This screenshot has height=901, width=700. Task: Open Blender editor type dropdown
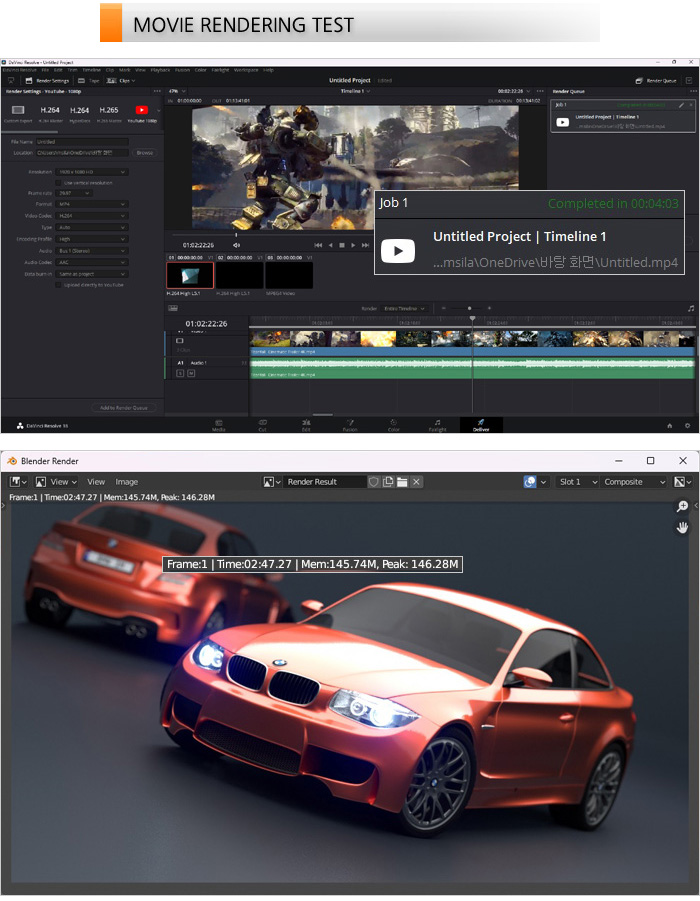tap(19, 482)
